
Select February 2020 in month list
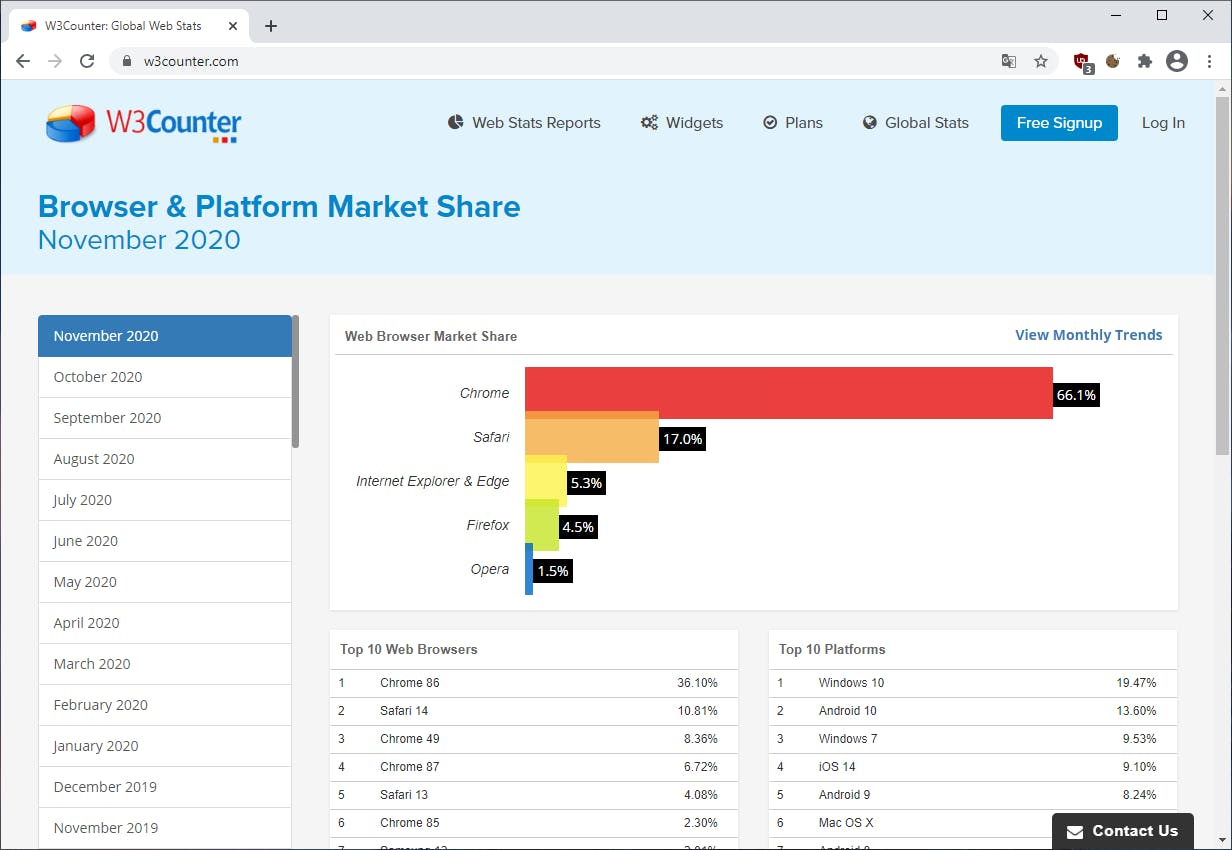click(x=165, y=705)
